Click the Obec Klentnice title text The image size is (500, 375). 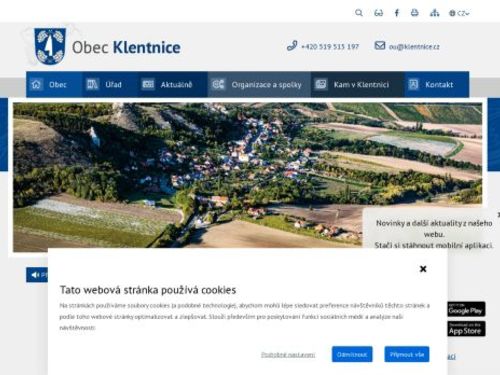(126, 47)
